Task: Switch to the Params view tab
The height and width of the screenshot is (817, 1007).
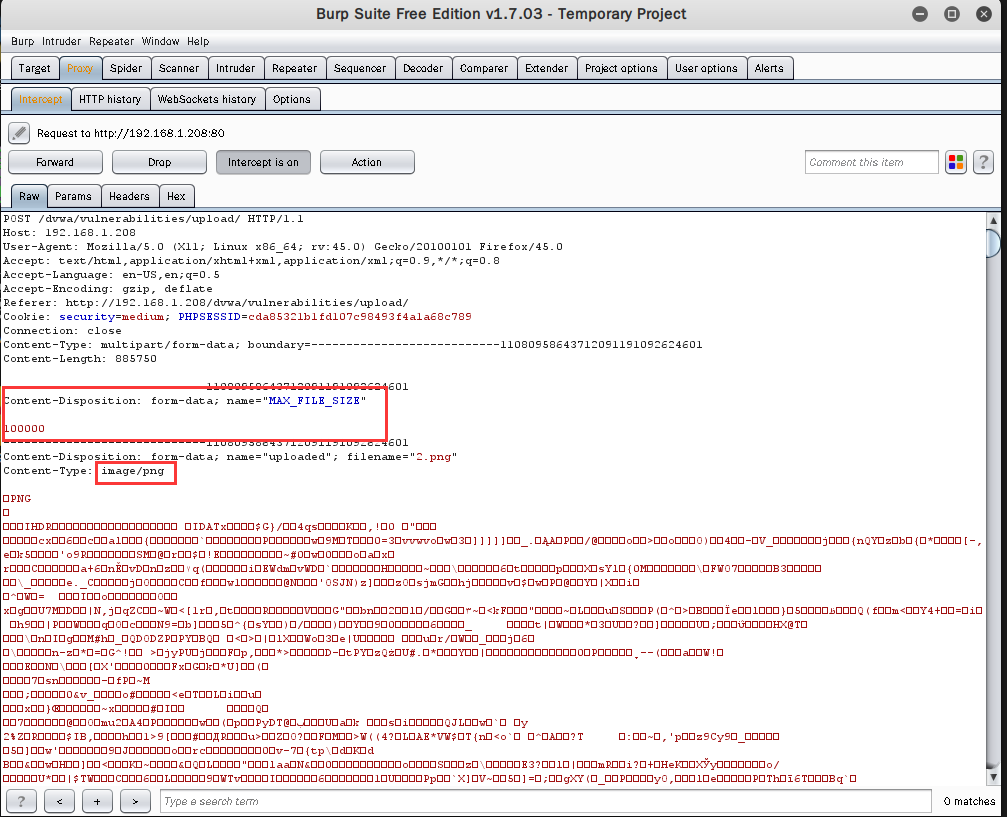Action: 73,196
